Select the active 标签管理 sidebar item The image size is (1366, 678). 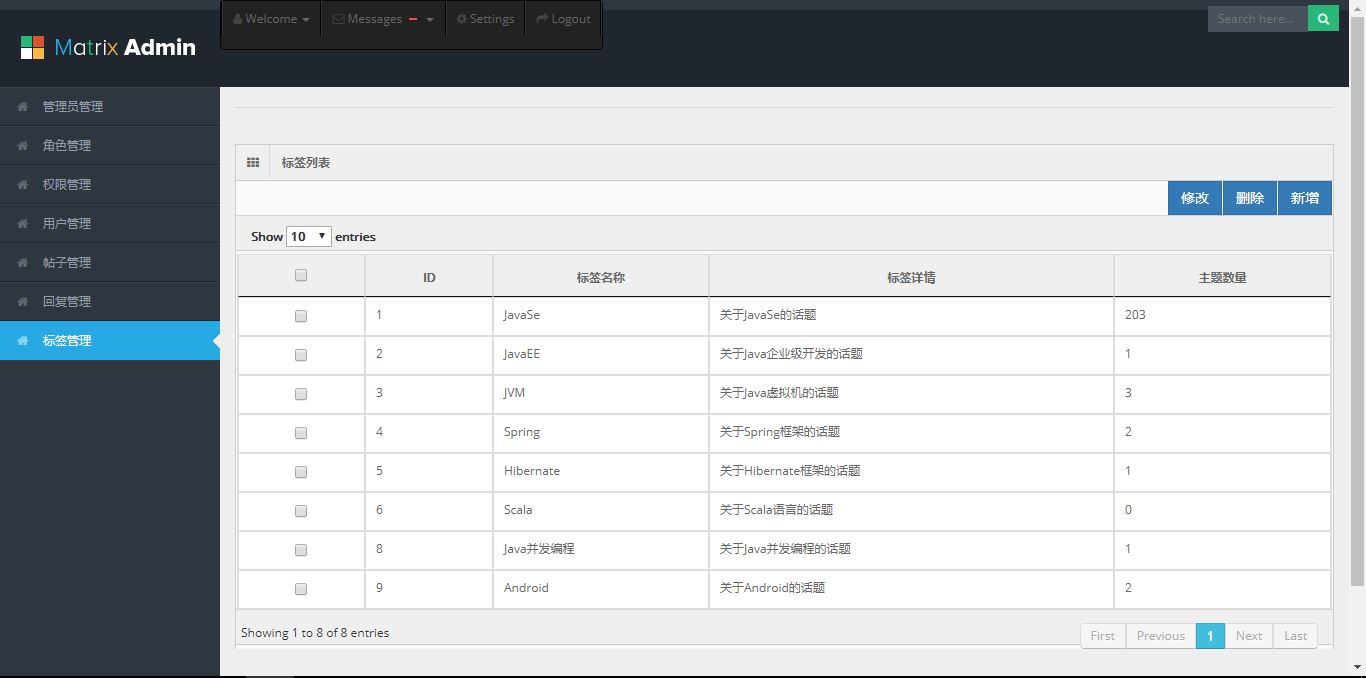[110, 340]
